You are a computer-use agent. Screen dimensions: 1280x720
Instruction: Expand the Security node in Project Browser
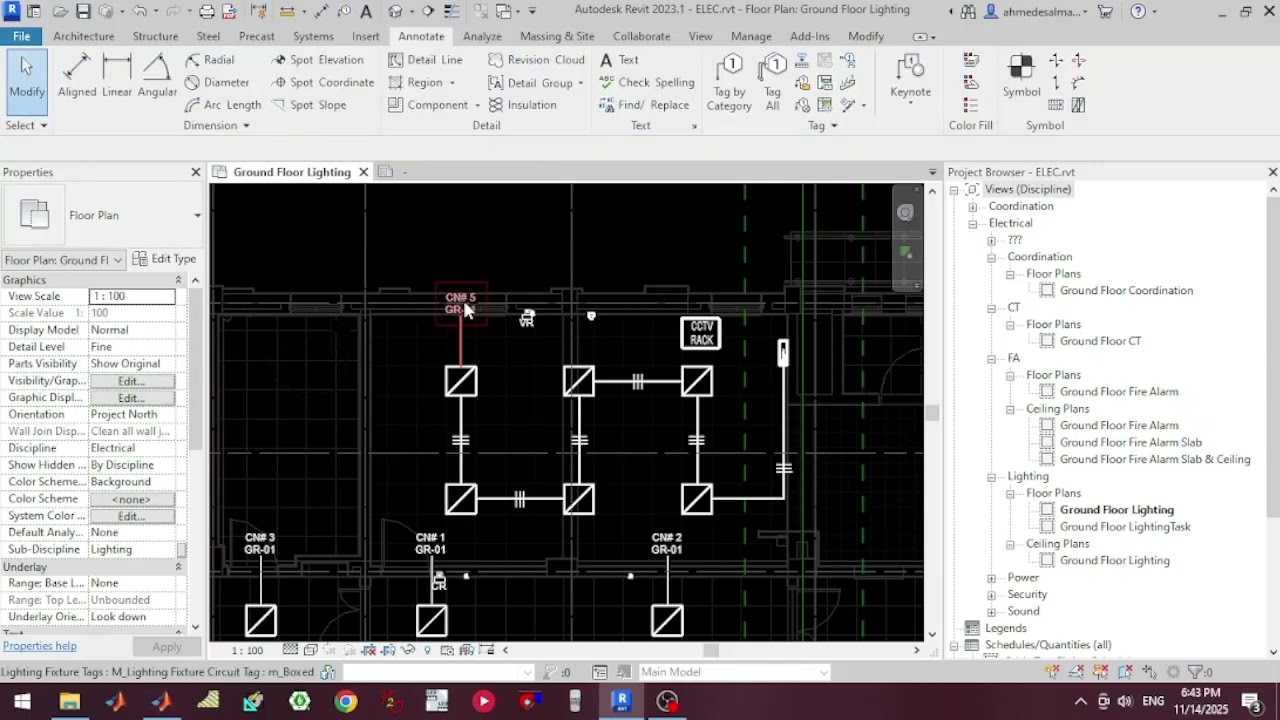pos(991,595)
